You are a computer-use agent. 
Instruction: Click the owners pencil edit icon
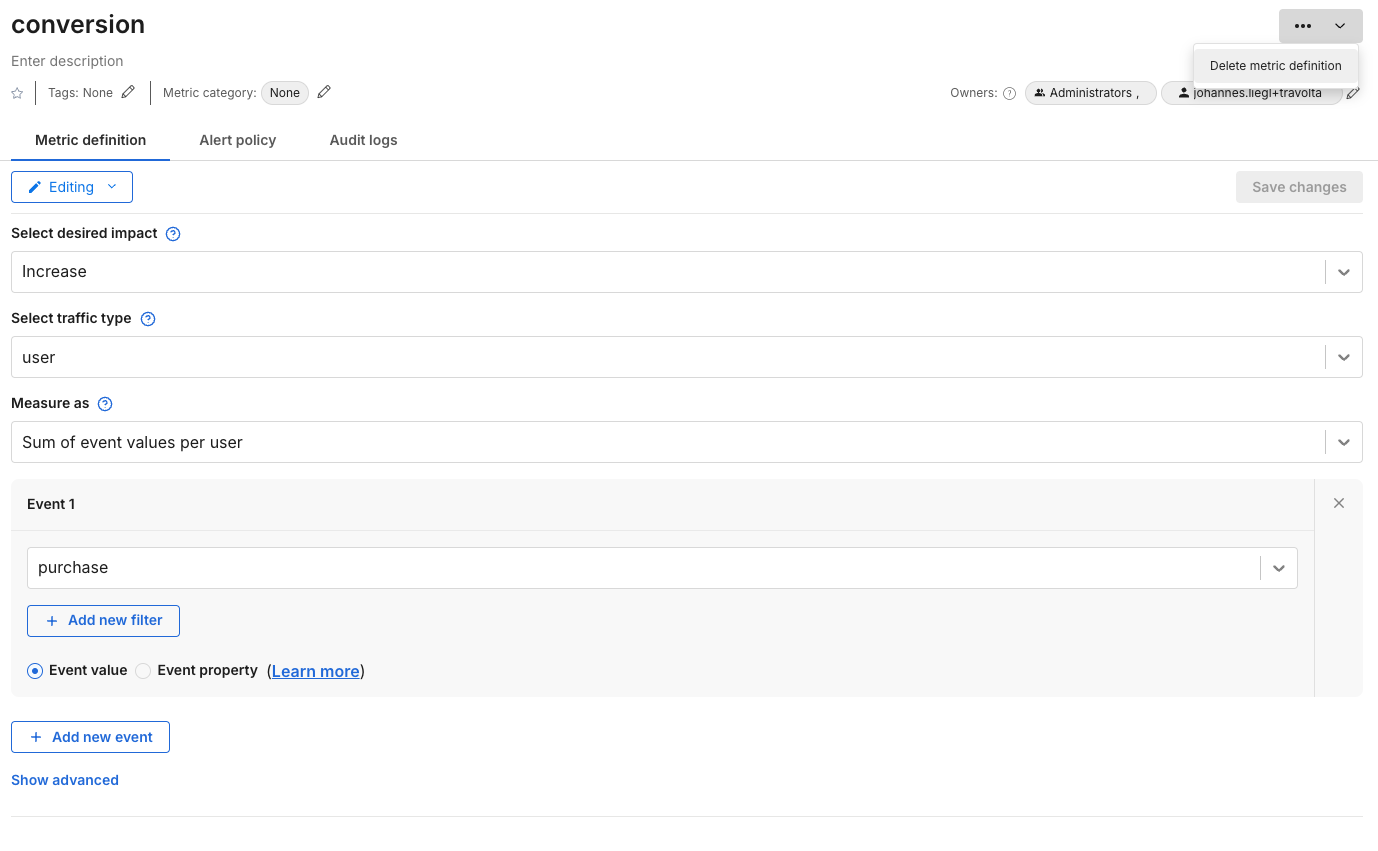click(1353, 93)
